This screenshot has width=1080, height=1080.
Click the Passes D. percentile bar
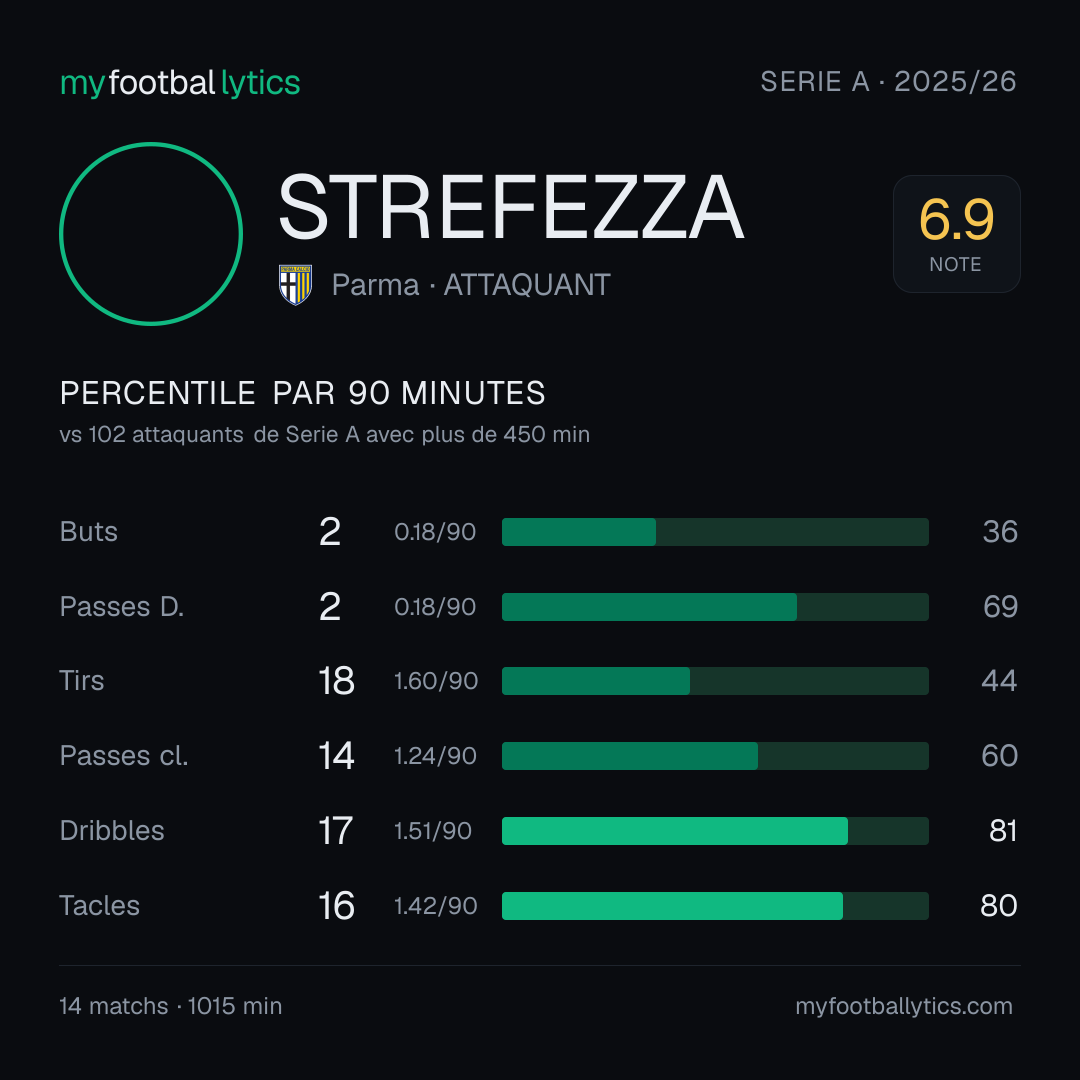(715, 607)
